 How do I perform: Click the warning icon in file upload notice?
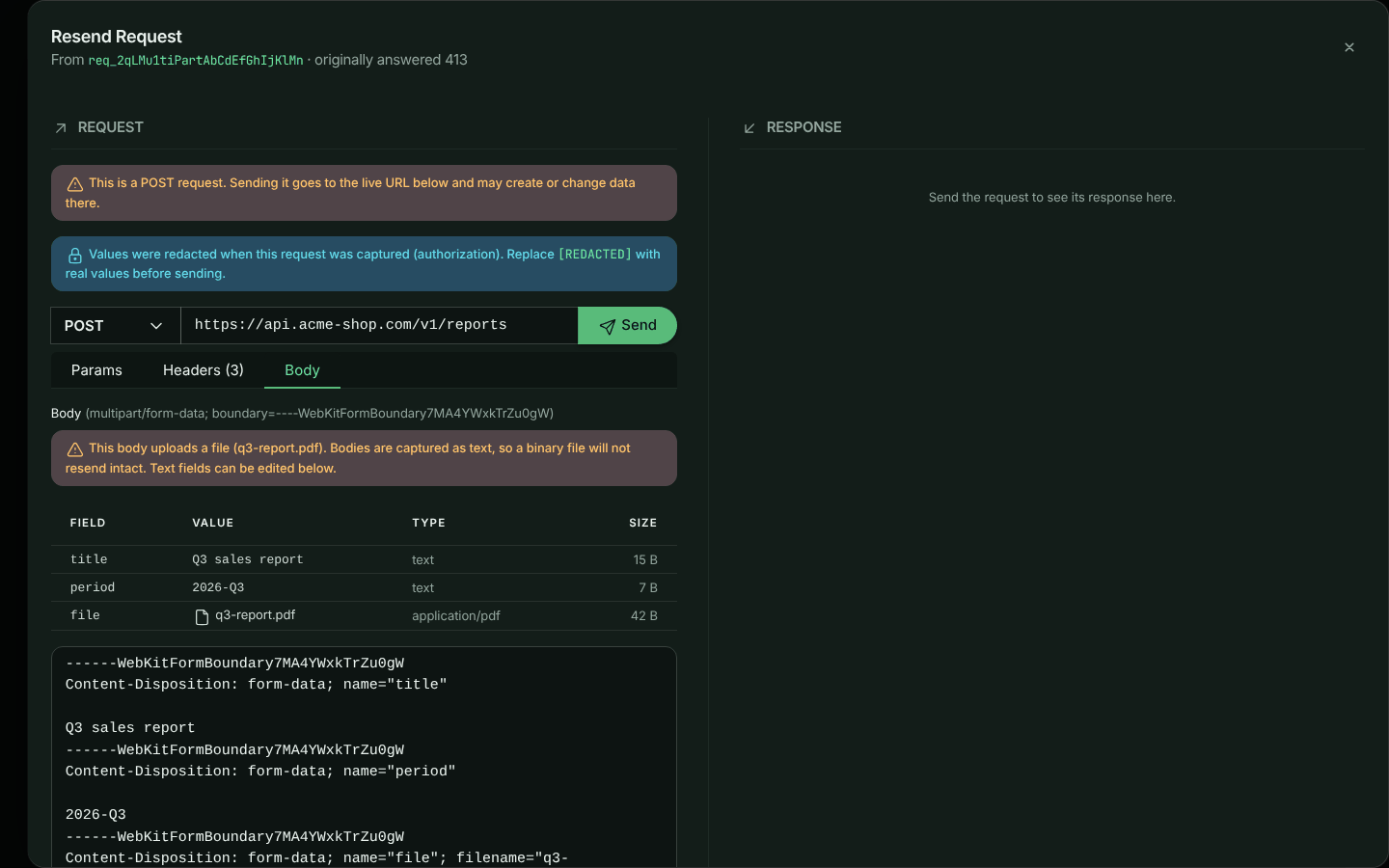coord(74,449)
